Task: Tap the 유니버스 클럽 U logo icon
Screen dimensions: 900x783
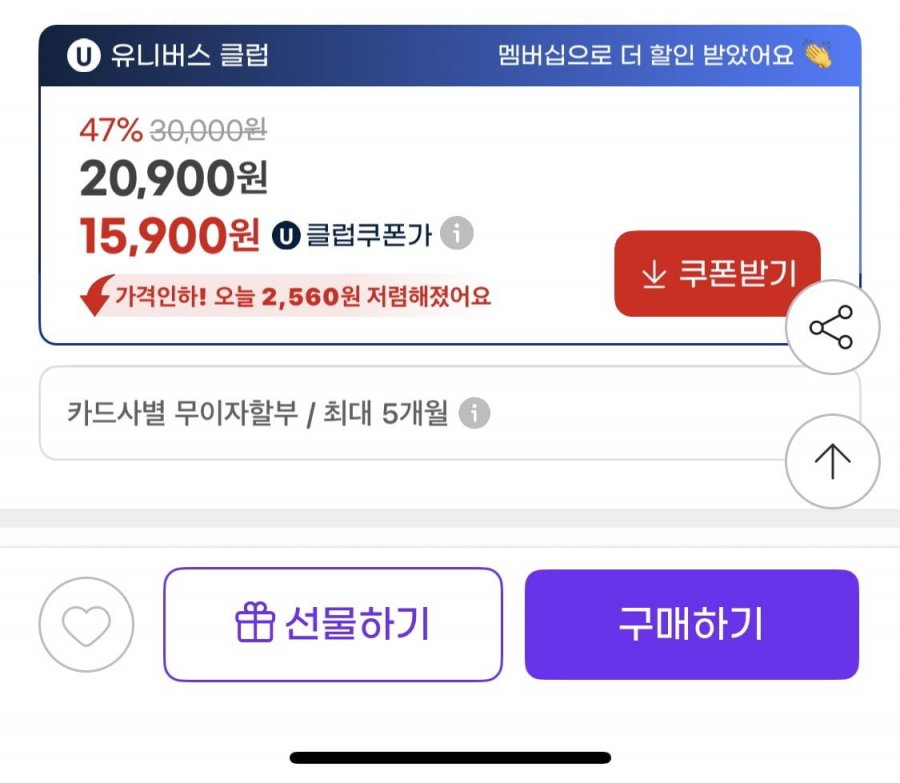Action: (84, 56)
